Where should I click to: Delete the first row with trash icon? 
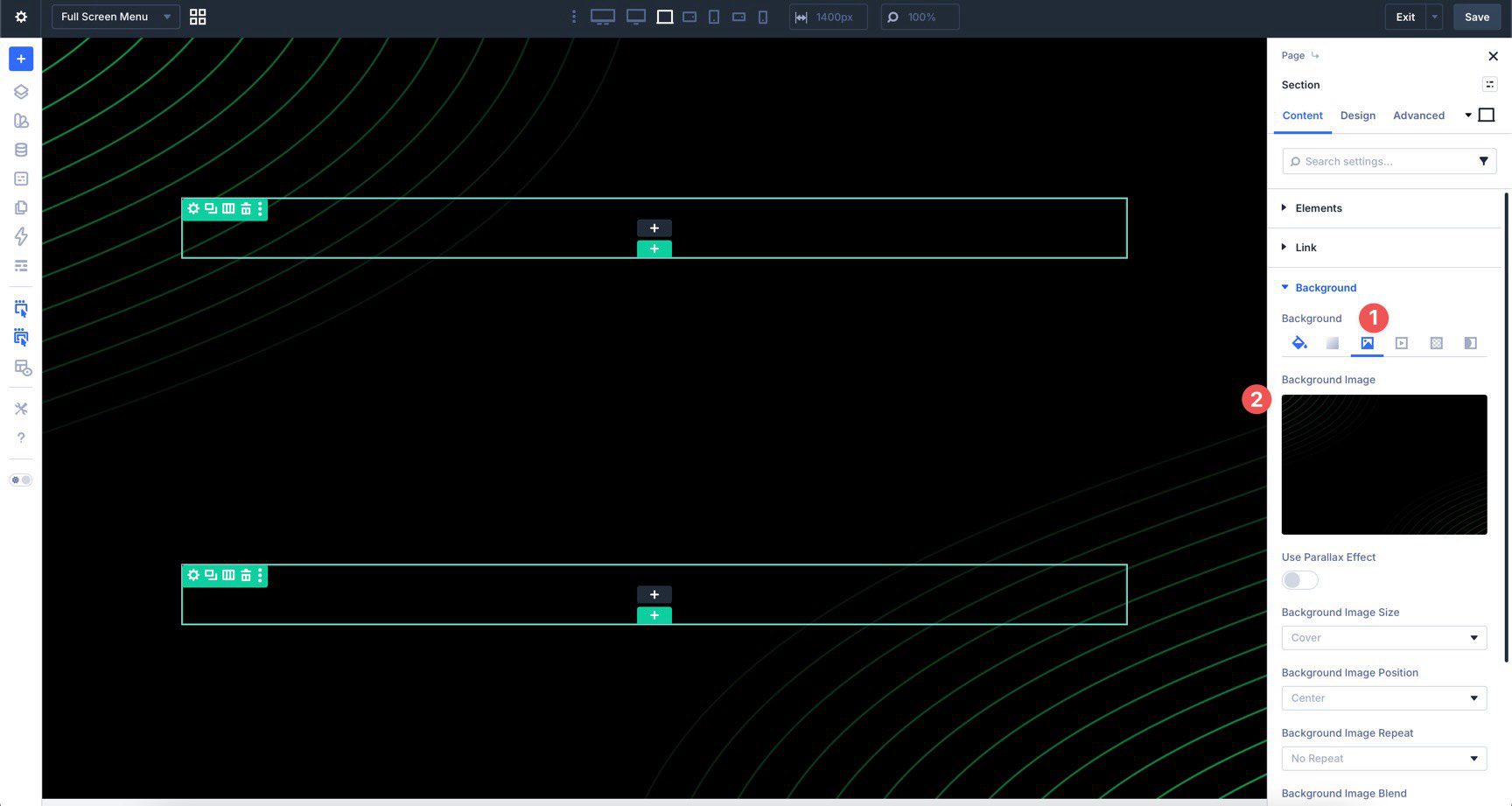(246, 208)
